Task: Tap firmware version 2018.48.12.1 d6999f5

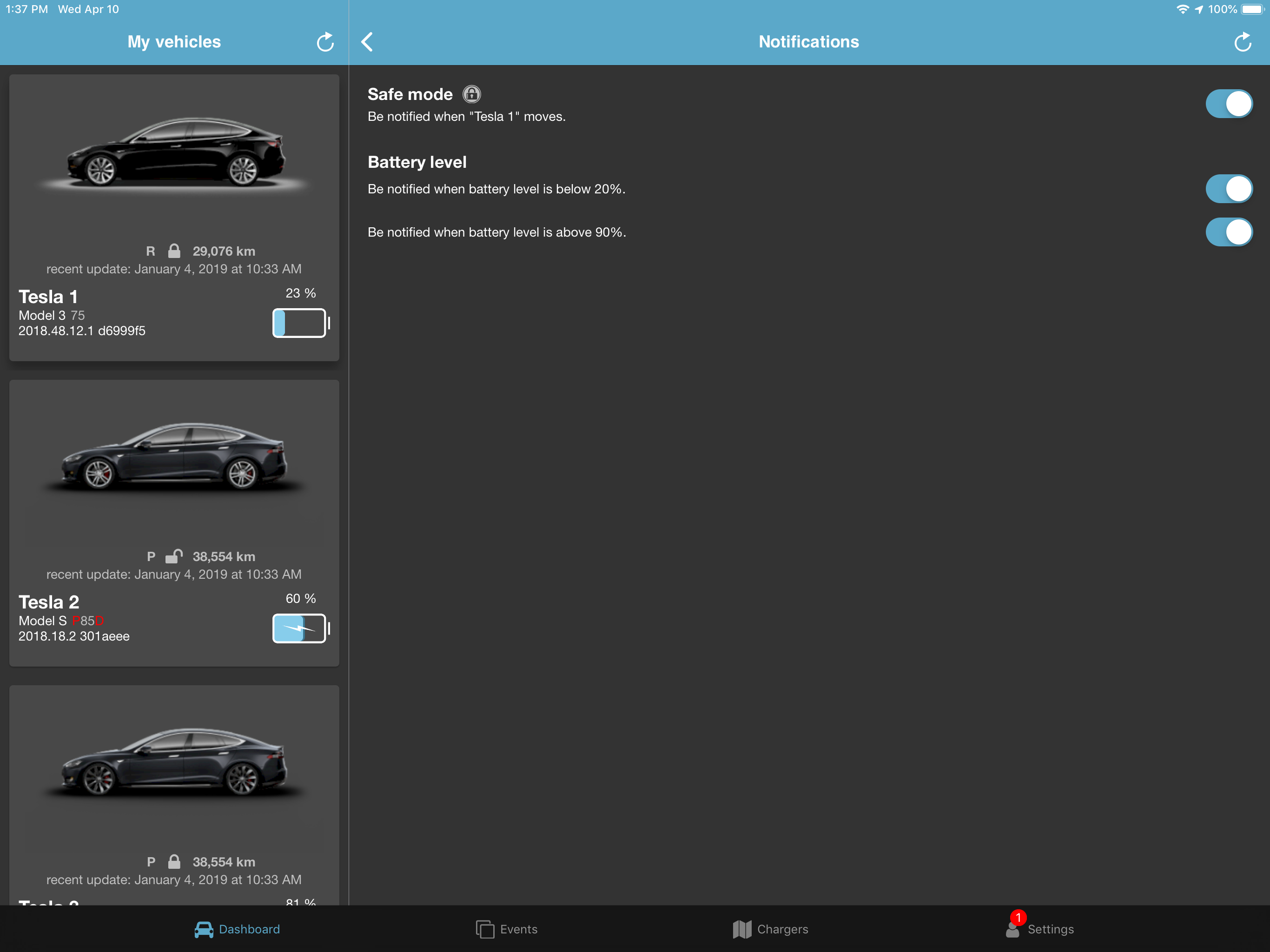Action: [x=82, y=331]
